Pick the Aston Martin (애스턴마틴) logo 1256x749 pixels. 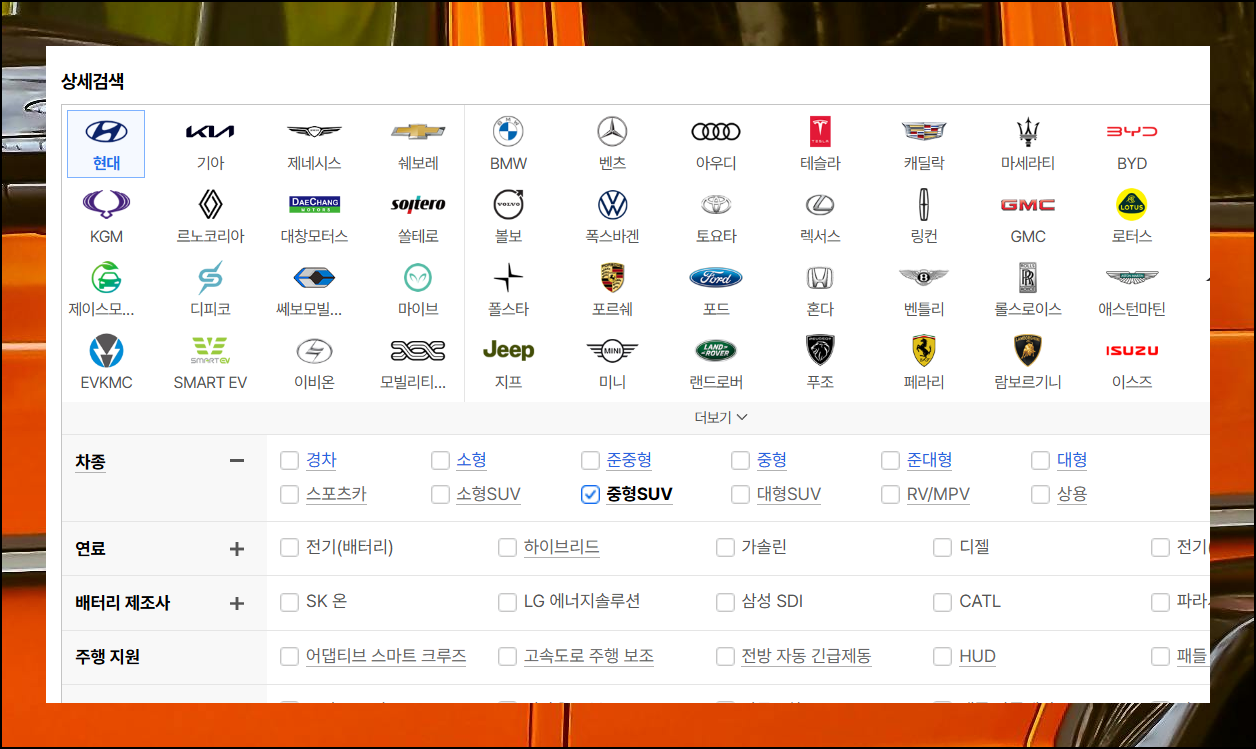(x=1132, y=277)
